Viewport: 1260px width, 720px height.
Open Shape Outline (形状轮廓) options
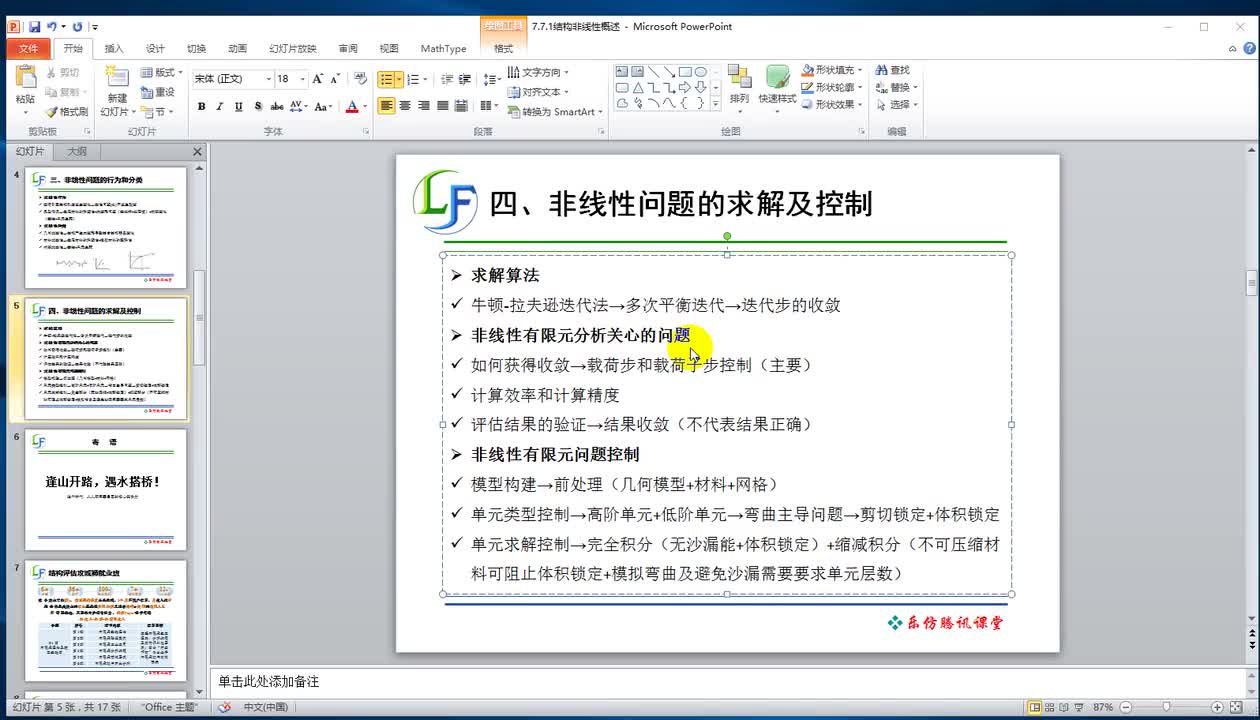(832, 87)
